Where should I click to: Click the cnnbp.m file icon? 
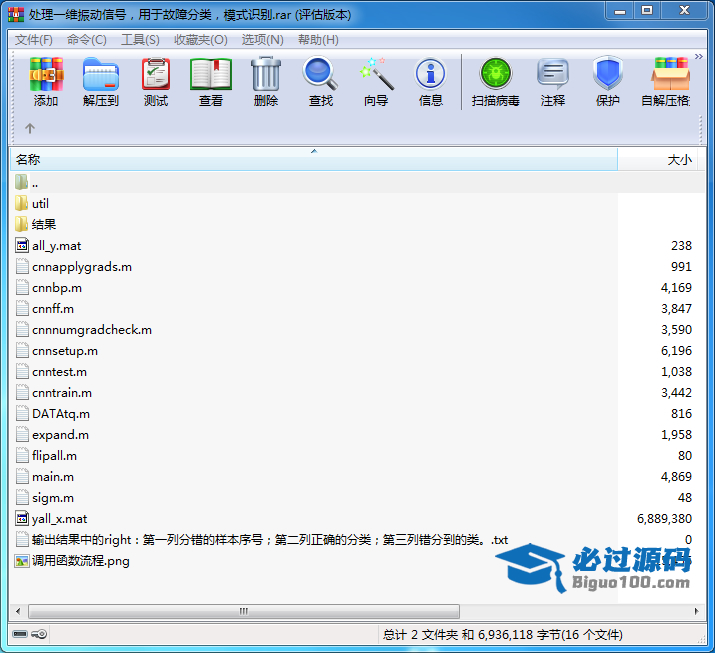coord(22,288)
